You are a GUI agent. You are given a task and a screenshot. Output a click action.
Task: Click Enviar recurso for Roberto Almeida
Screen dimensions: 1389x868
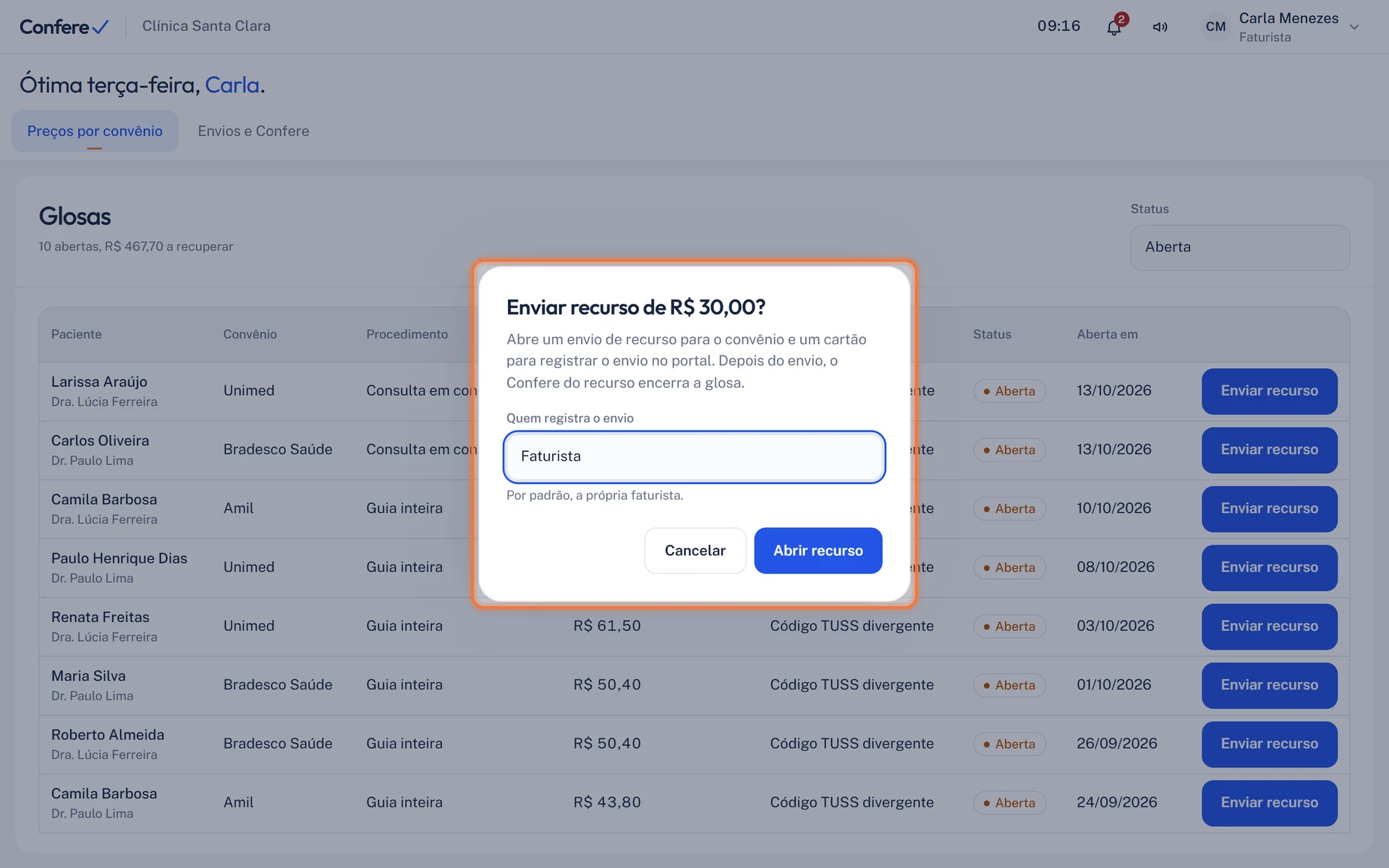1270,744
